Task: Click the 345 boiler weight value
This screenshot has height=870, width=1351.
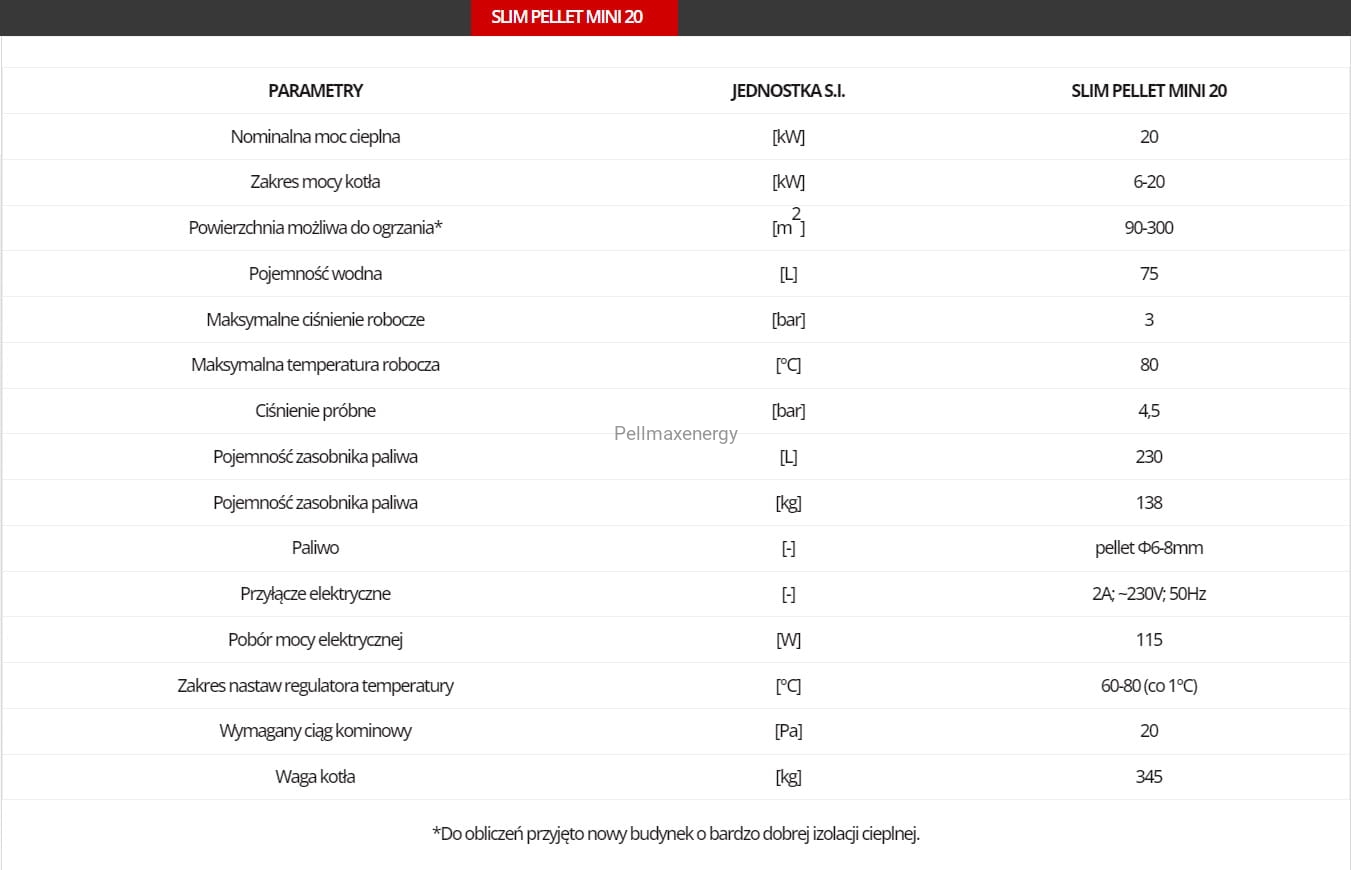Action: point(1149,777)
